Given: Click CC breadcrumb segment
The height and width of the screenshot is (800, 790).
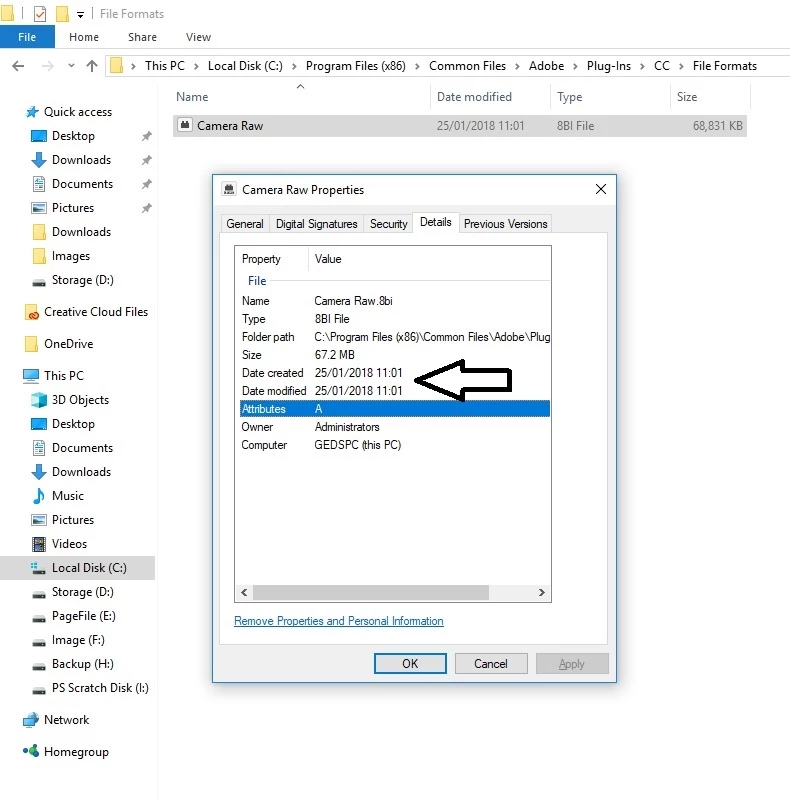Looking at the screenshot, I should pos(661,66).
